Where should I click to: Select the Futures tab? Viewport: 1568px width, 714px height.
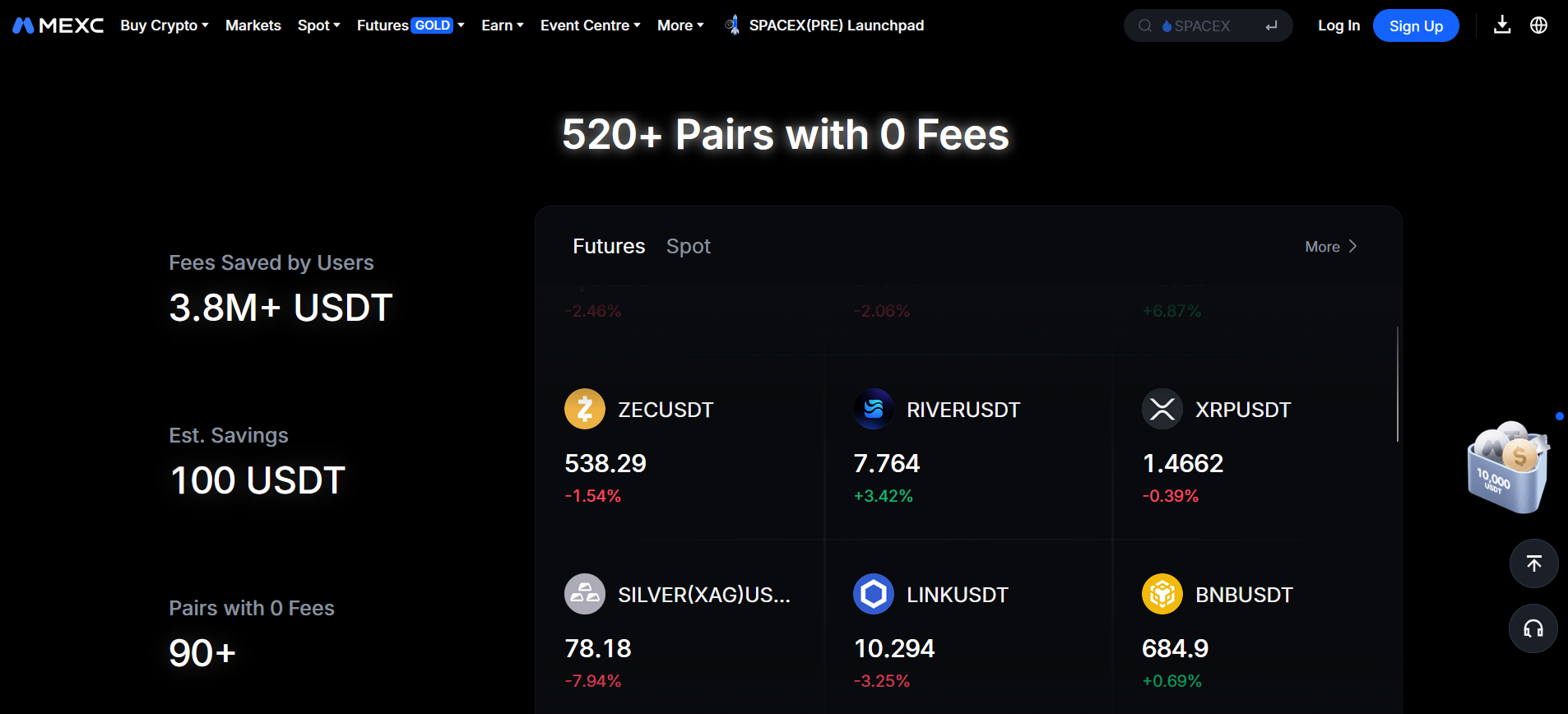click(609, 246)
